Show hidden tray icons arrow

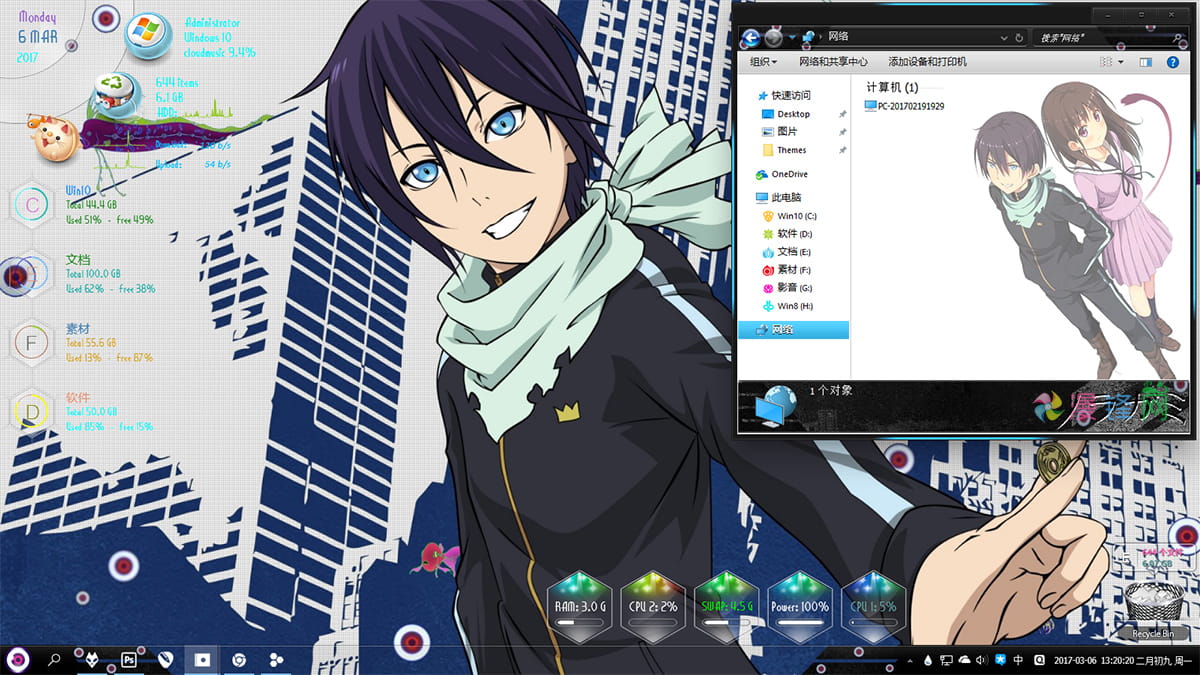pos(912,660)
